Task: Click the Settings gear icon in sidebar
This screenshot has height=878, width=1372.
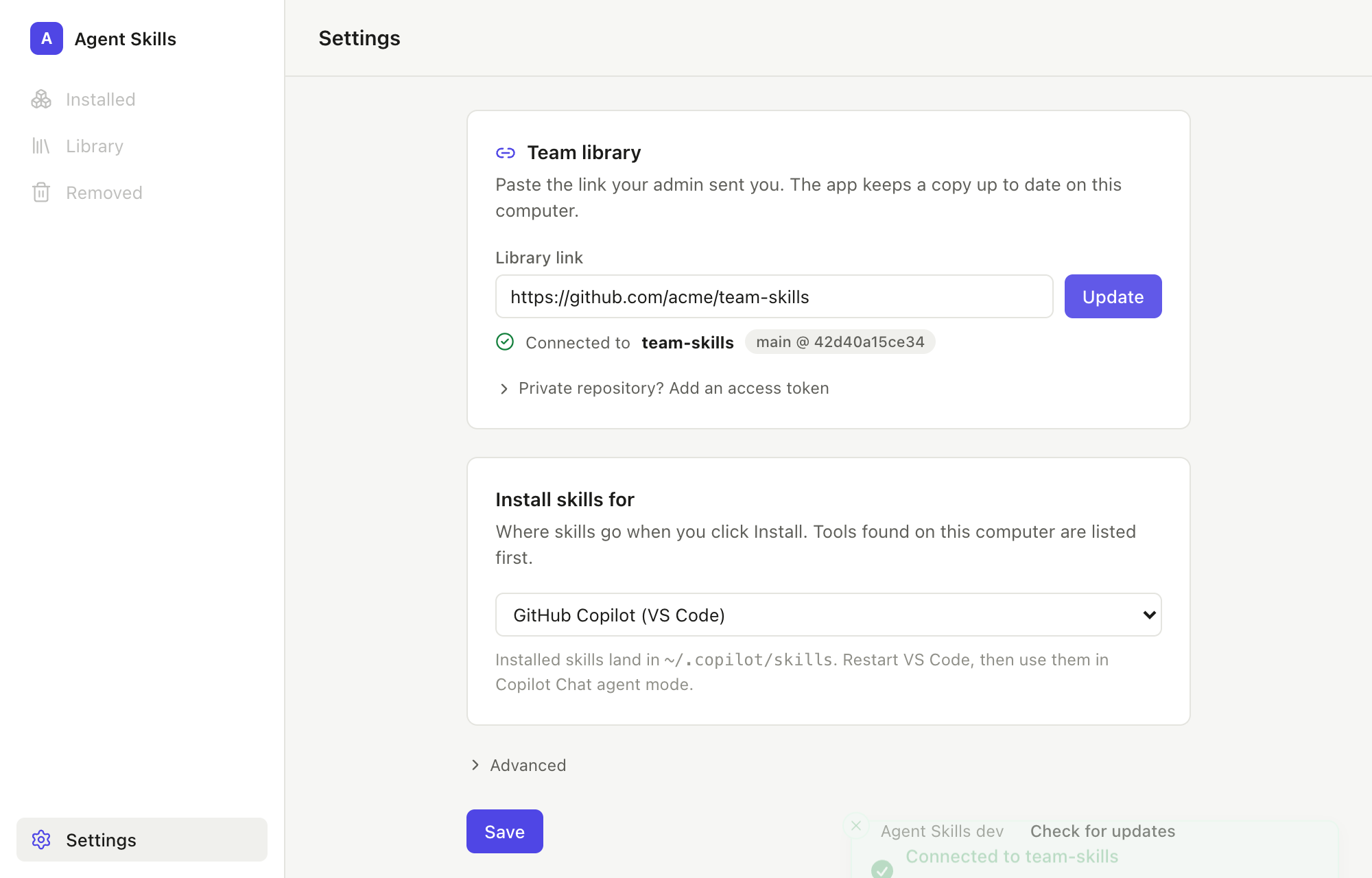Action: point(41,840)
